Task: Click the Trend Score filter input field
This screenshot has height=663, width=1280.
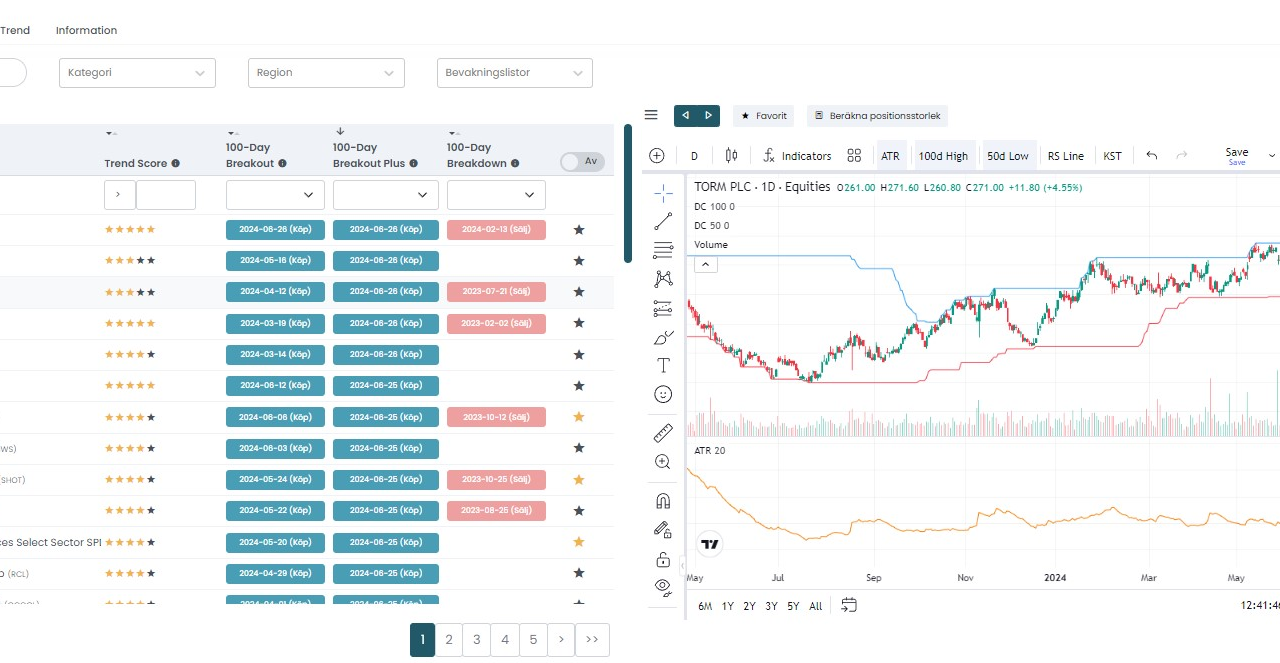Action: click(x=165, y=195)
